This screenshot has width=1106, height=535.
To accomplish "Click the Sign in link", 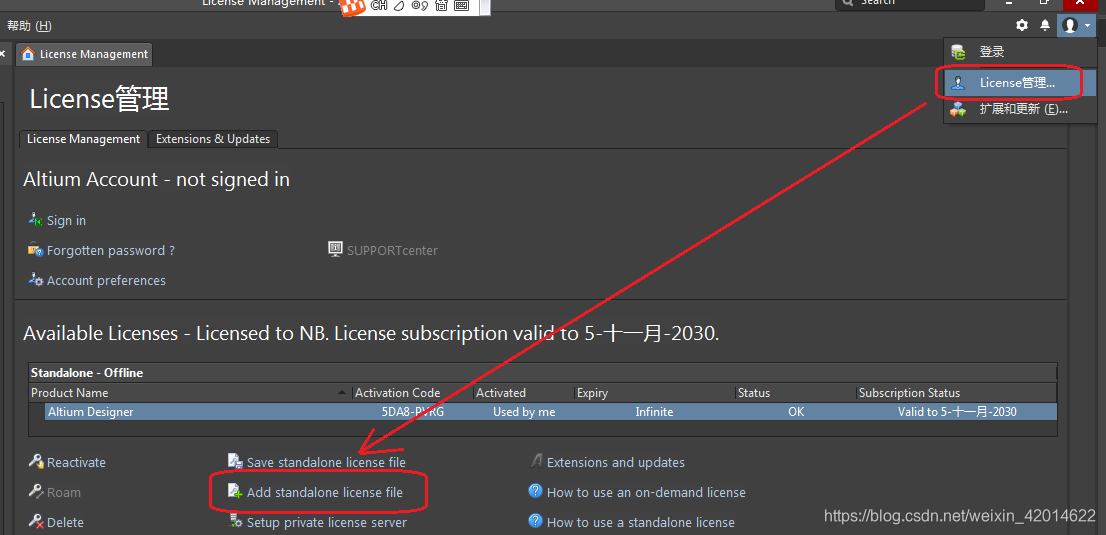I will tap(66, 221).
